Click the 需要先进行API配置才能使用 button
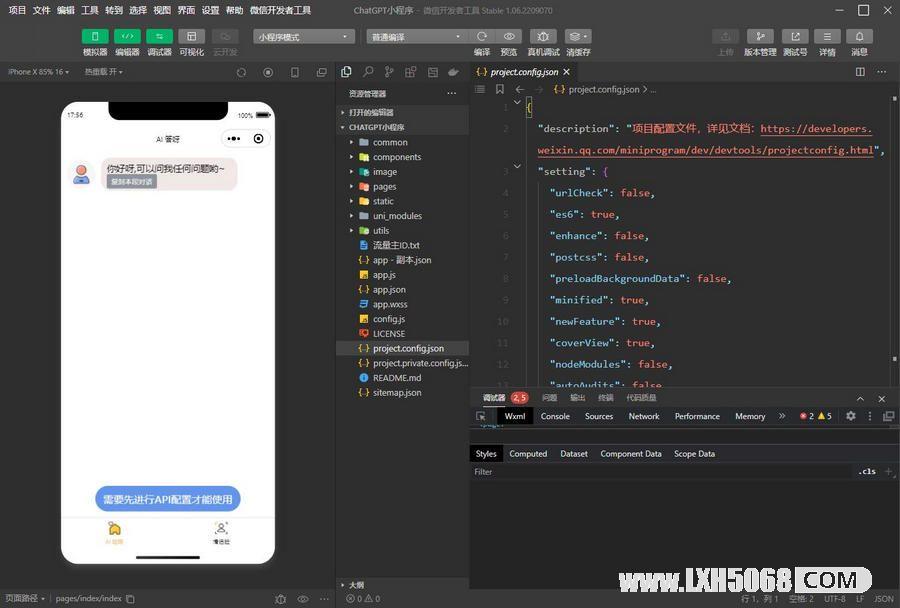Image resolution: width=900 pixels, height=608 pixels. click(168, 499)
